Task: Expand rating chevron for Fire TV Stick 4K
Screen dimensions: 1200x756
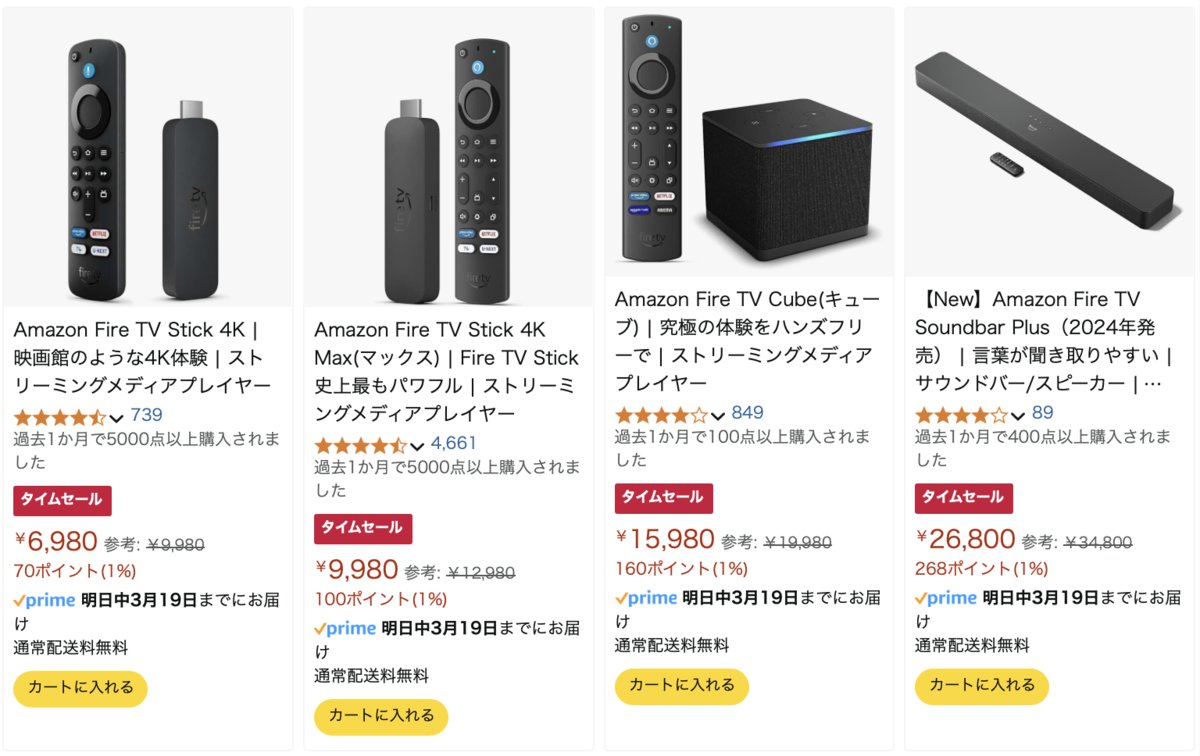Action: 117,417
